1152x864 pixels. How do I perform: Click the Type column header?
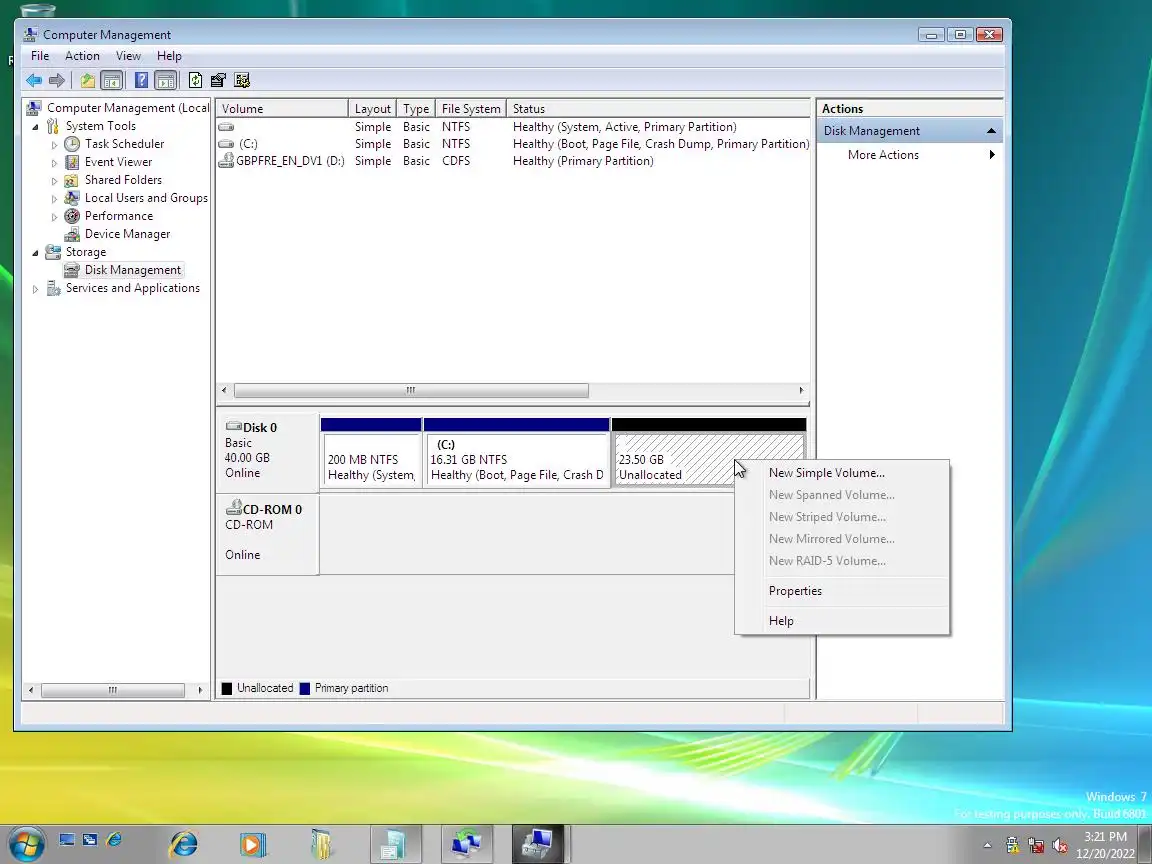pos(416,109)
